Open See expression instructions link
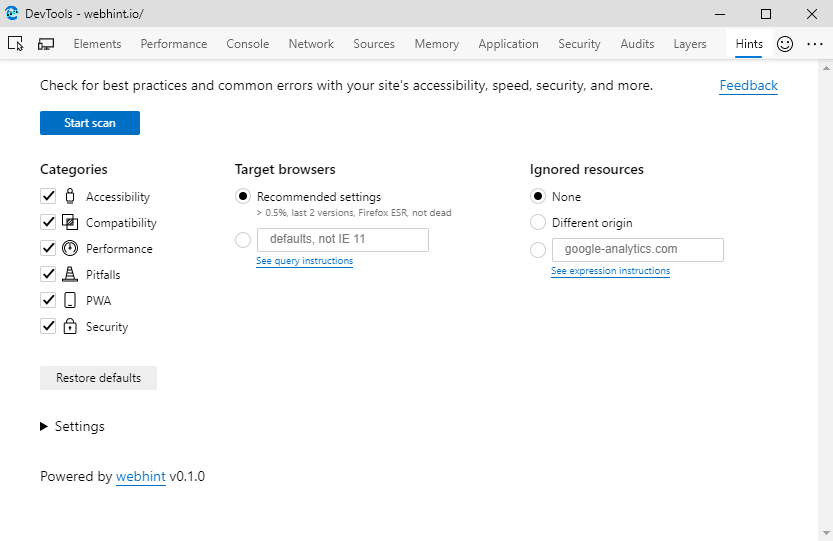This screenshot has width=833, height=541. (x=610, y=271)
